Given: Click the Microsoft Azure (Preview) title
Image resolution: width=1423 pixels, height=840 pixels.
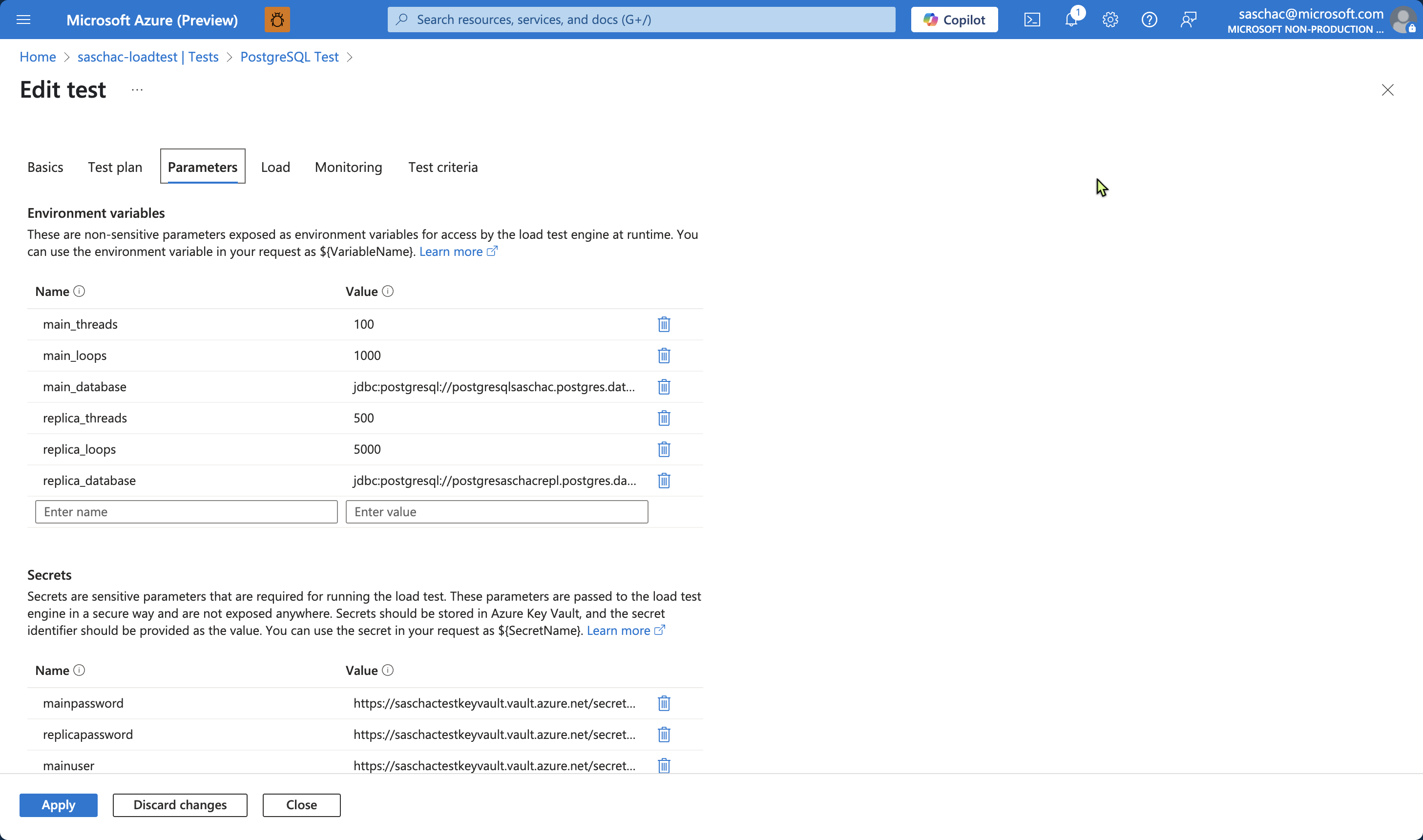Looking at the screenshot, I should tap(152, 20).
